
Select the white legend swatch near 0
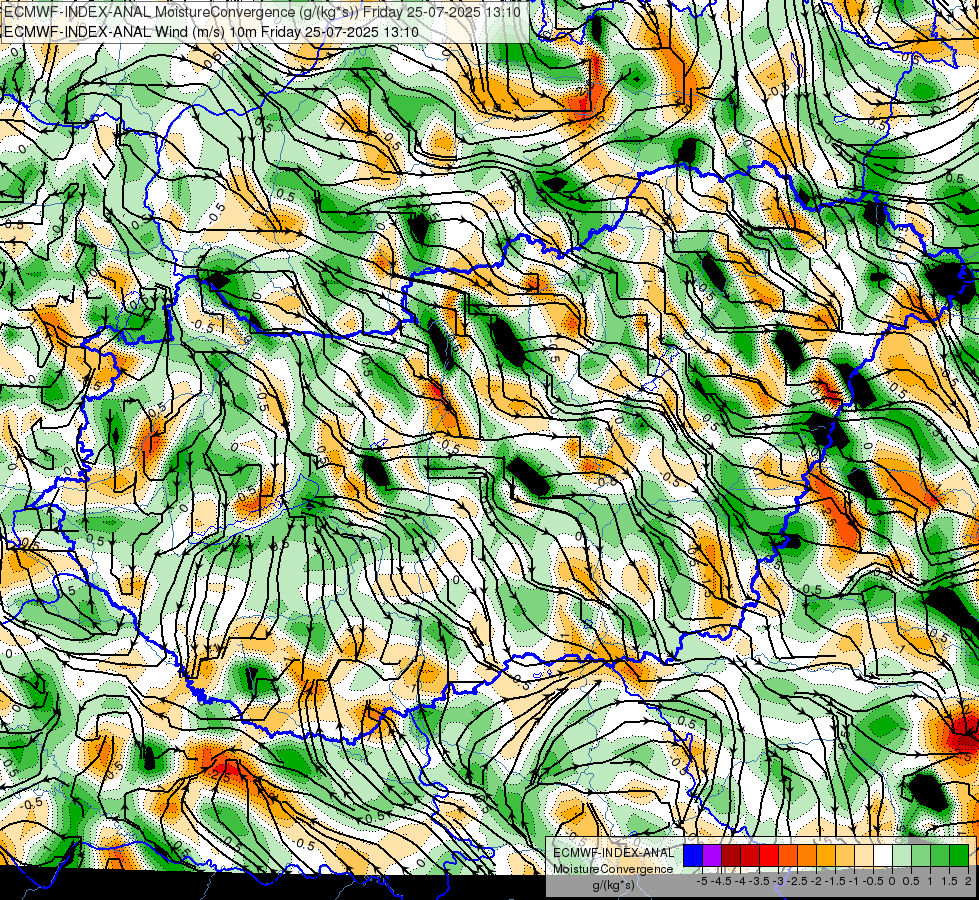(x=883, y=856)
